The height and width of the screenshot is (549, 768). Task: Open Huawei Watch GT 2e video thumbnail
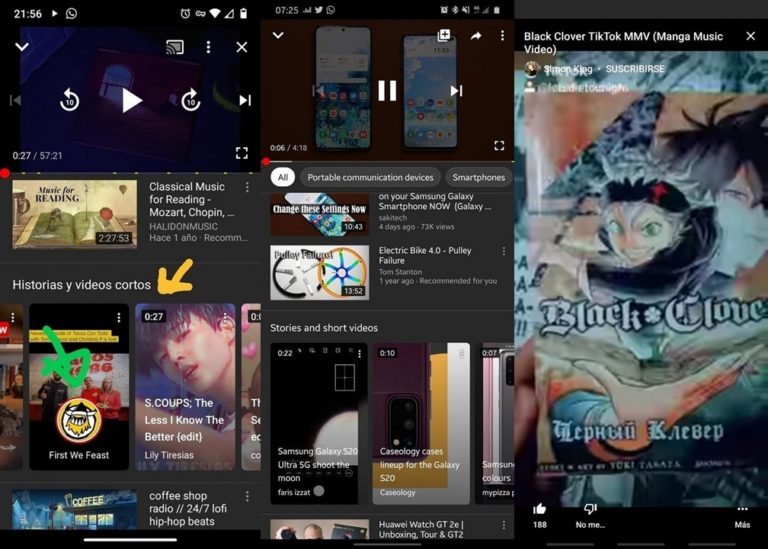coord(319,529)
